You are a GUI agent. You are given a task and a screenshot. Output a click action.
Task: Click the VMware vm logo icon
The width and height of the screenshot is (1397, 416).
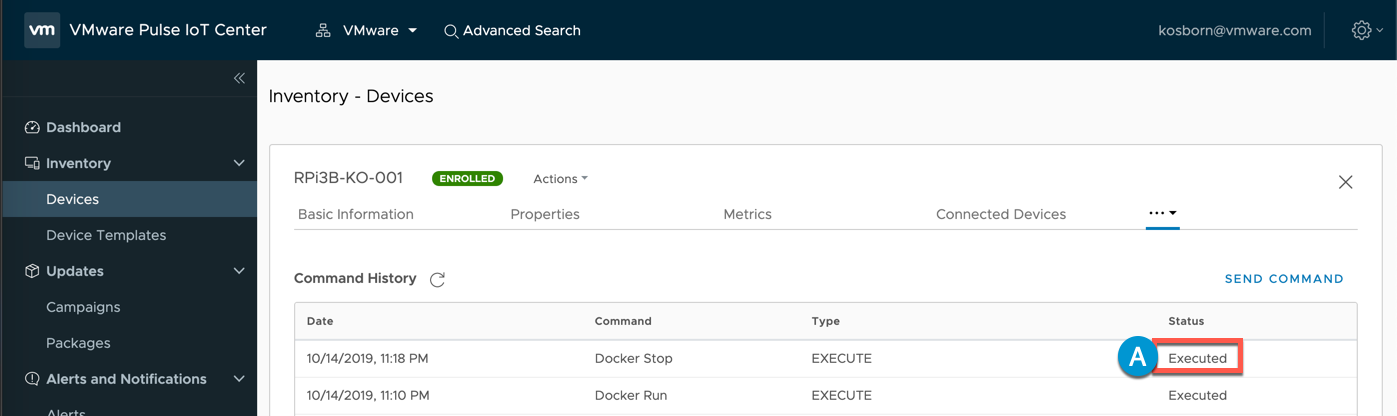(42, 30)
